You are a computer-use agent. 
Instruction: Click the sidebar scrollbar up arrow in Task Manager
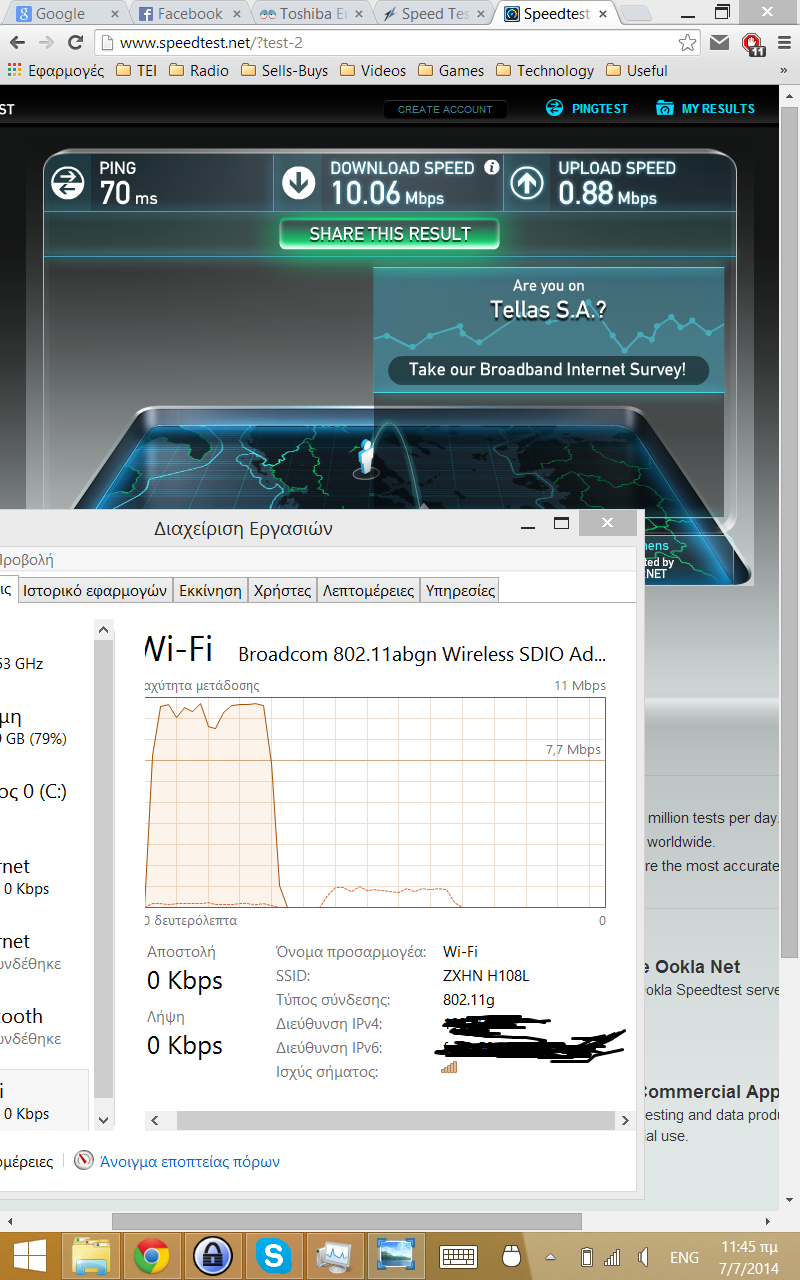pos(104,629)
